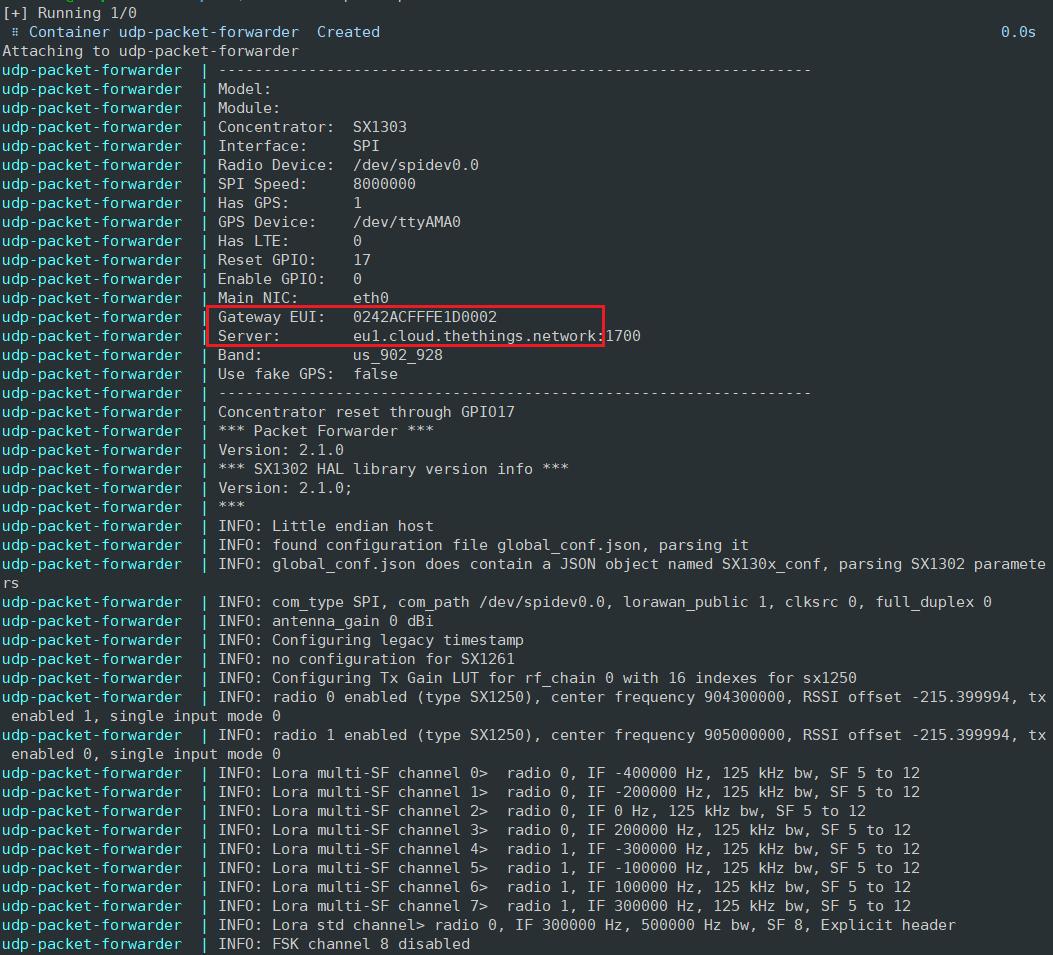
Task: Click the Band value us_902_928
Action: click(397, 355)
